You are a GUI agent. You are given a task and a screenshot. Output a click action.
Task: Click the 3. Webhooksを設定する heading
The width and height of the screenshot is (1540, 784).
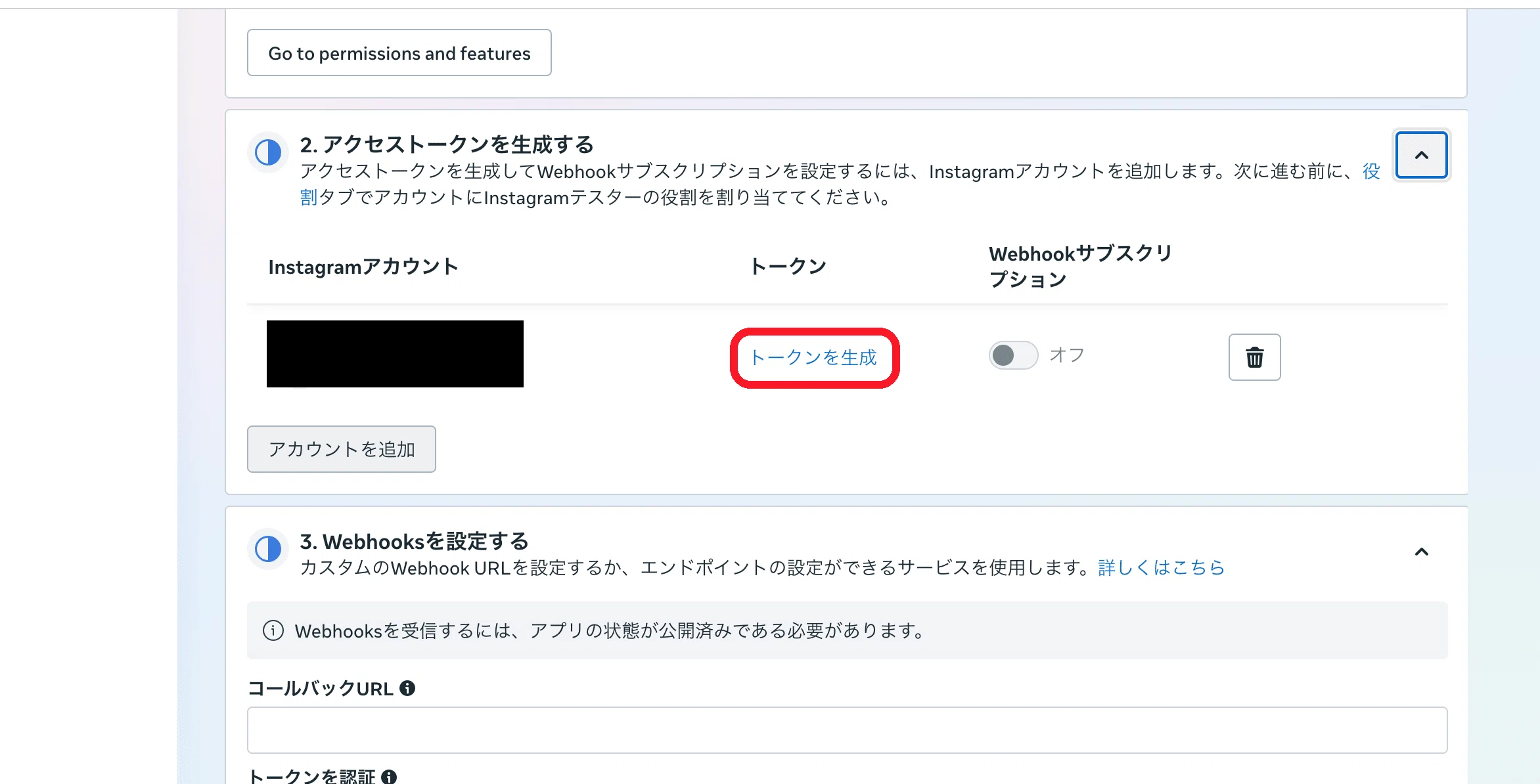415,542
